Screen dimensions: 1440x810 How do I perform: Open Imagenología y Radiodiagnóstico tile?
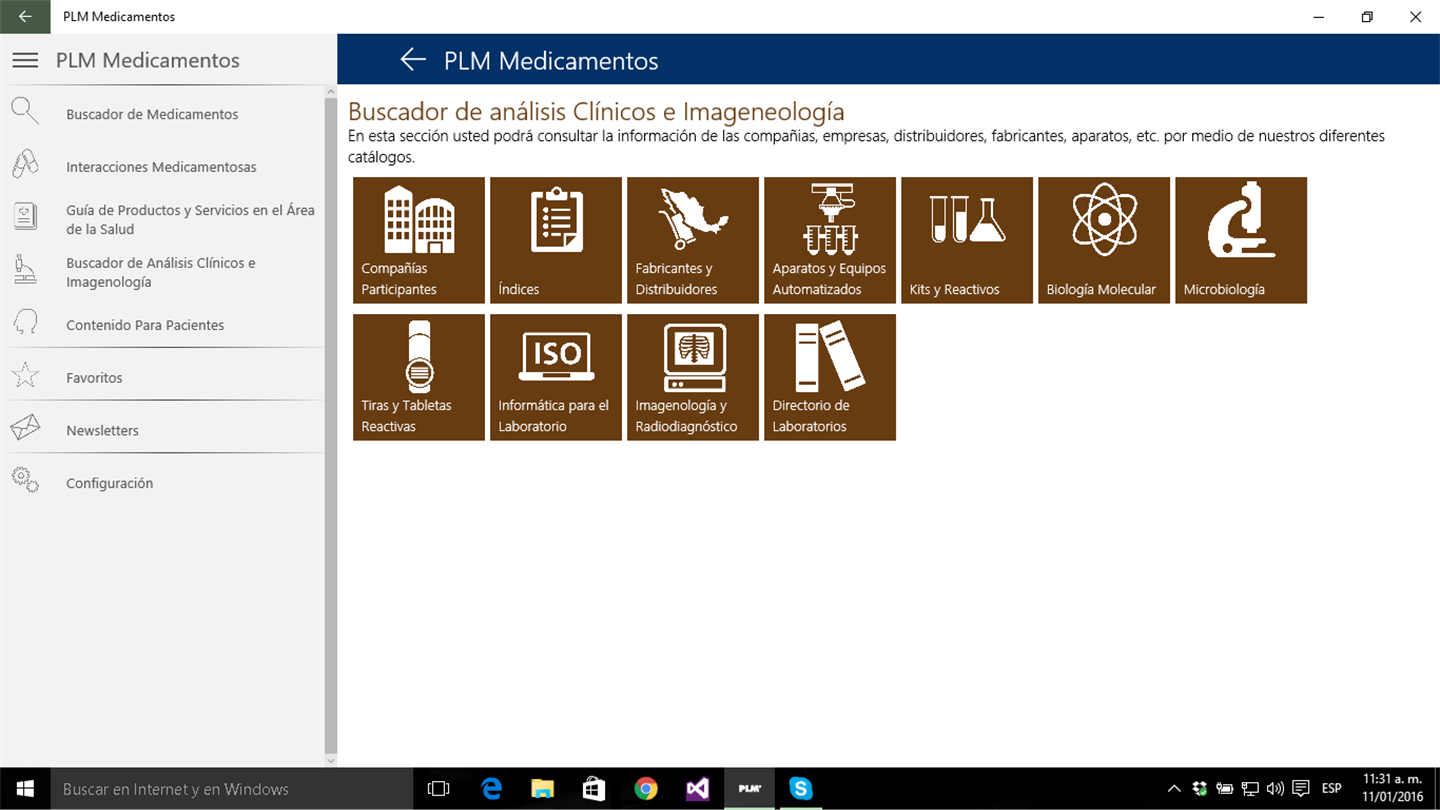tap(693, 377)
